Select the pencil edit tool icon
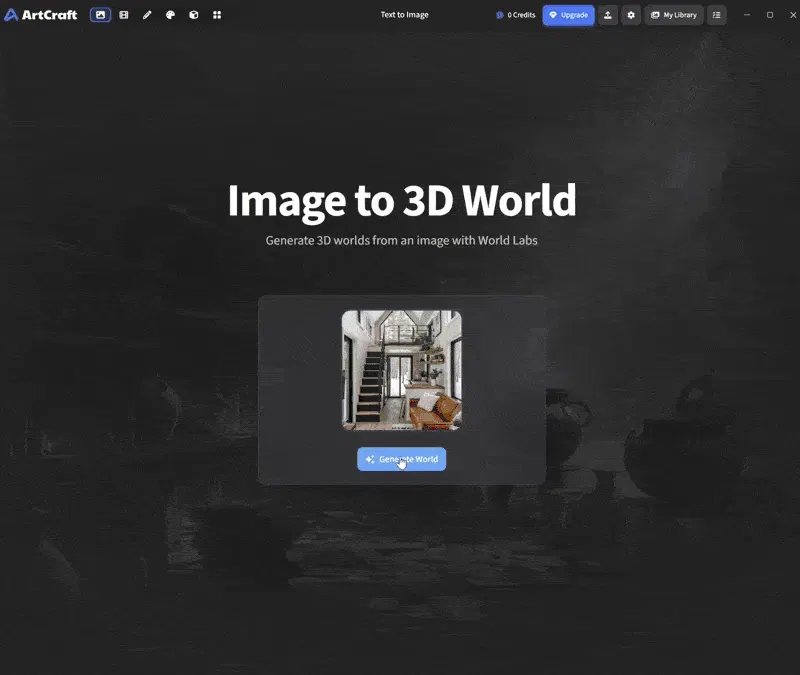The width and height of the screenshot is (800, 675). point(147,15)
